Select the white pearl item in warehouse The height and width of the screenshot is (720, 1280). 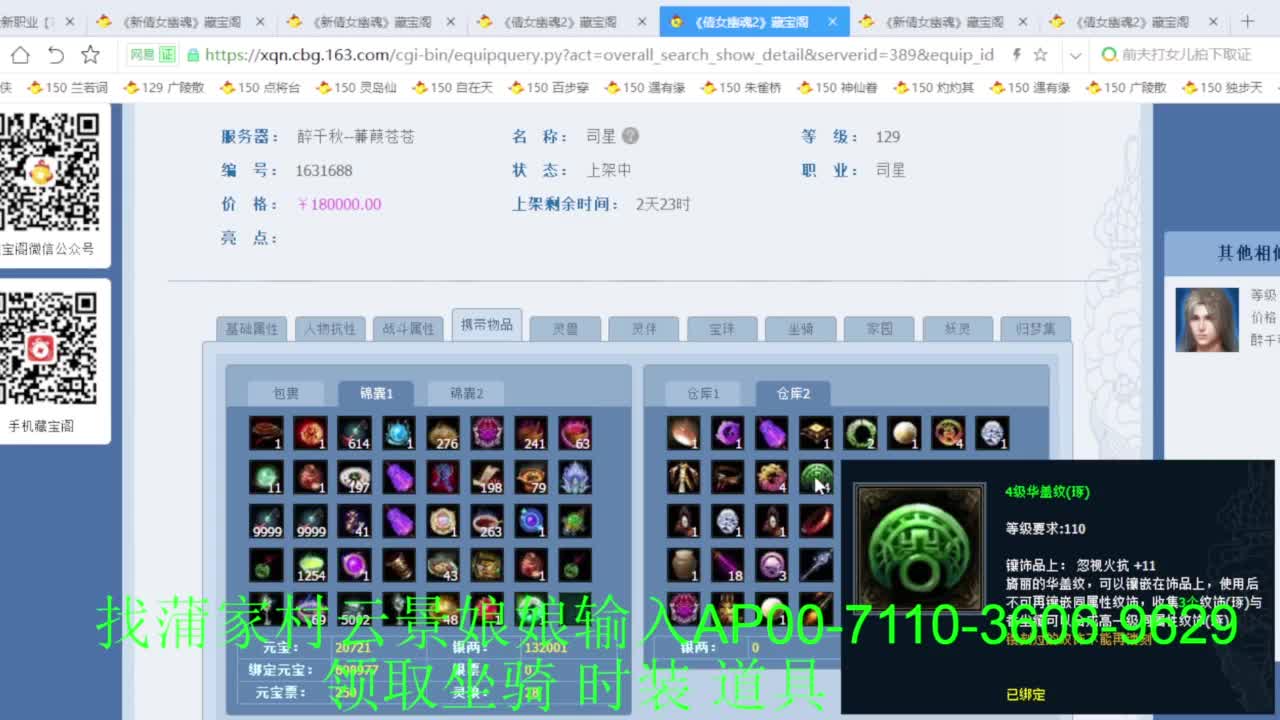pos(904,433)
